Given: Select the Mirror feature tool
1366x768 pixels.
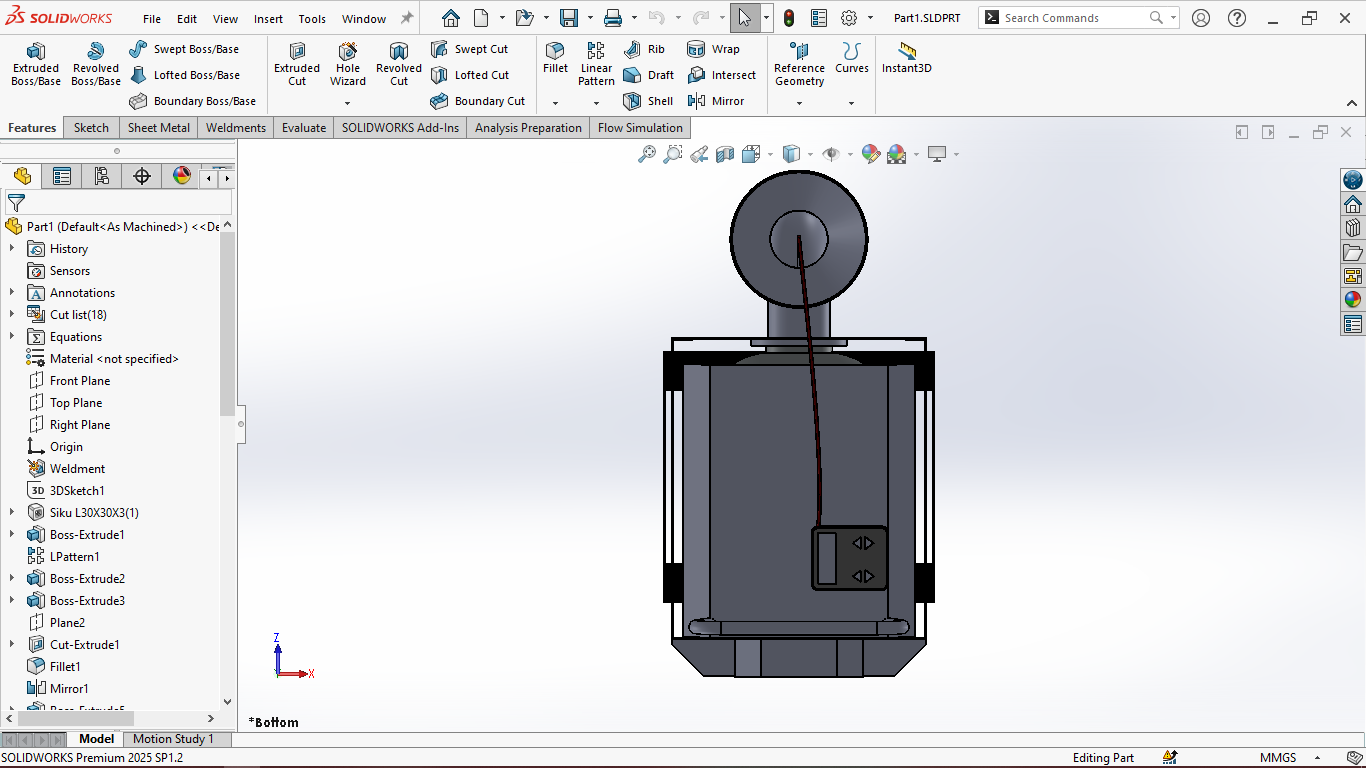Looking at the screenshot, I should coord(716,101).
